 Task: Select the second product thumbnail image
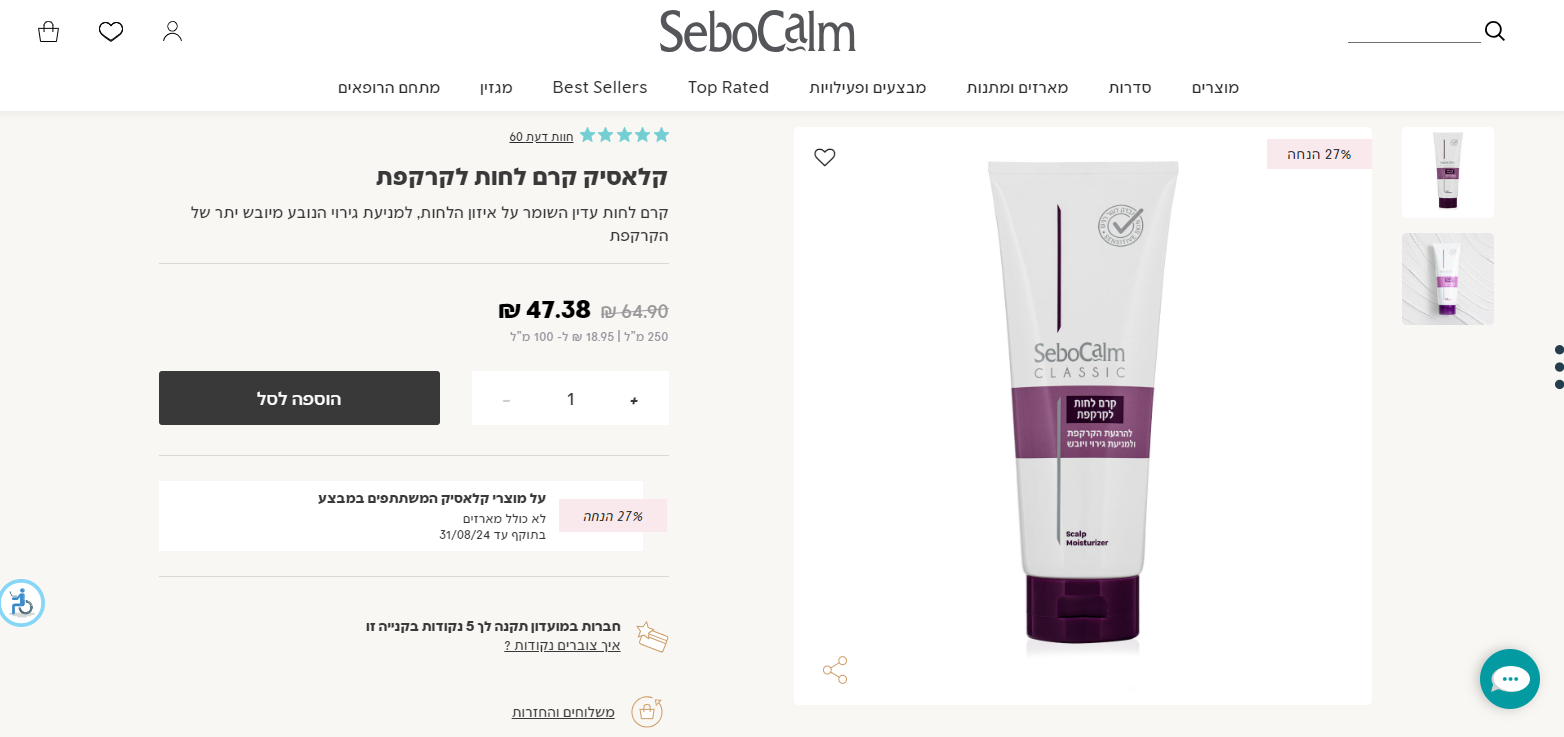point(1448,279)
